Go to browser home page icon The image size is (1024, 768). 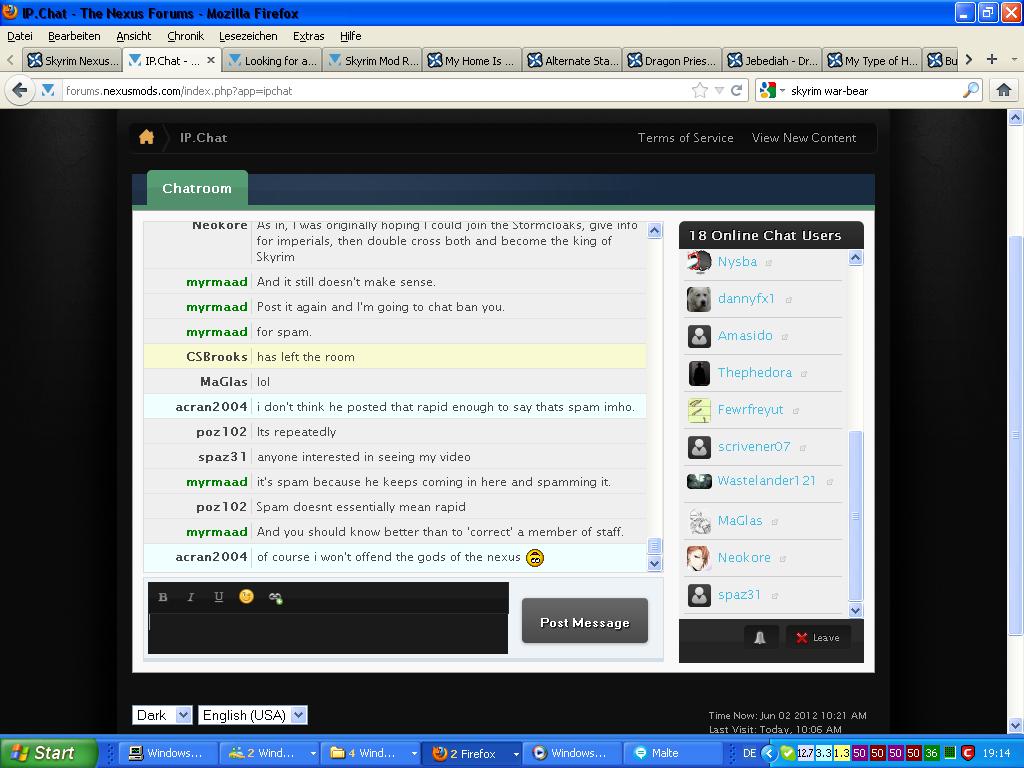tap(1004, 90)
